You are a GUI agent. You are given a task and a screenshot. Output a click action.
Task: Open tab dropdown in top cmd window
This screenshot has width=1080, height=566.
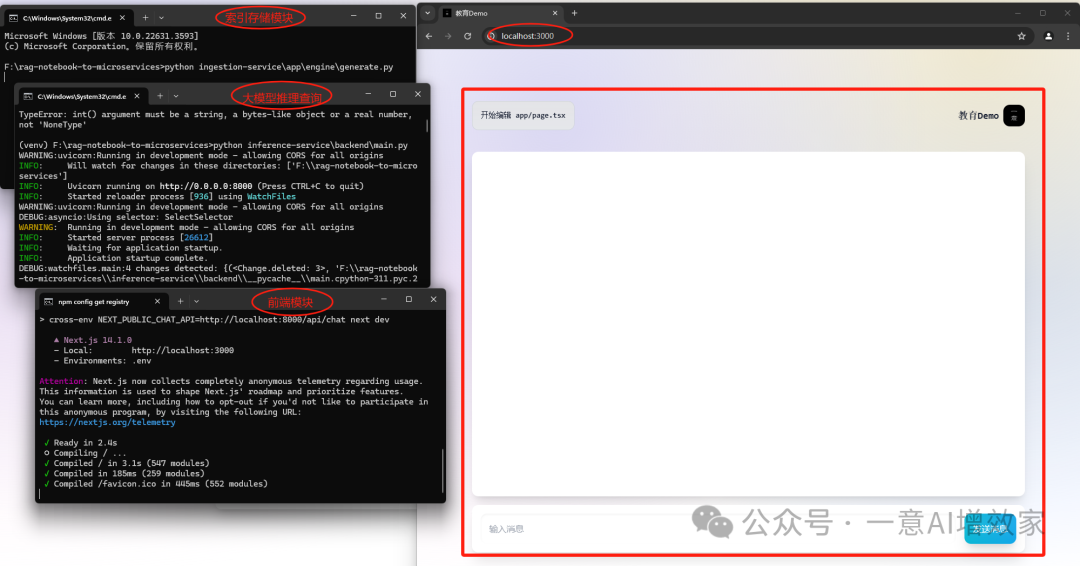tap(161, 18)
